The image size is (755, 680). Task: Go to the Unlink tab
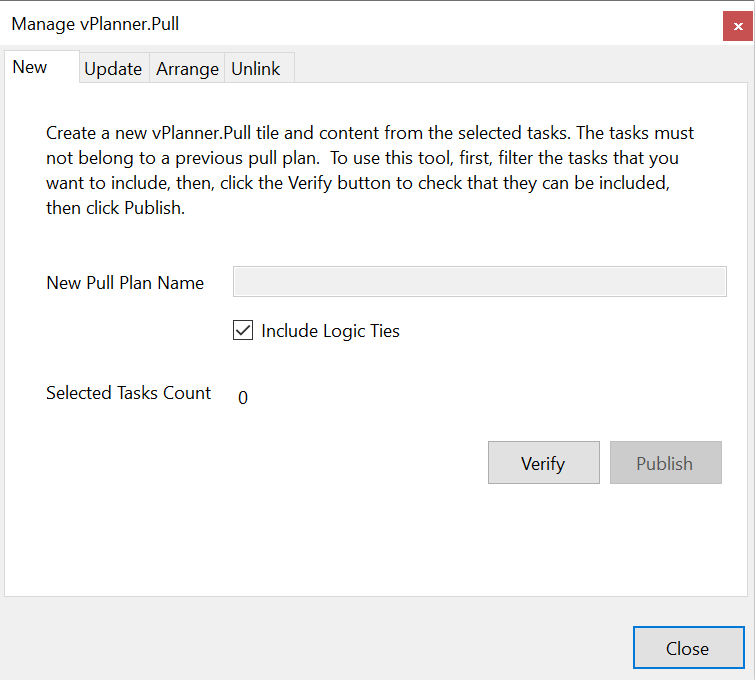[x=259, y=68]
